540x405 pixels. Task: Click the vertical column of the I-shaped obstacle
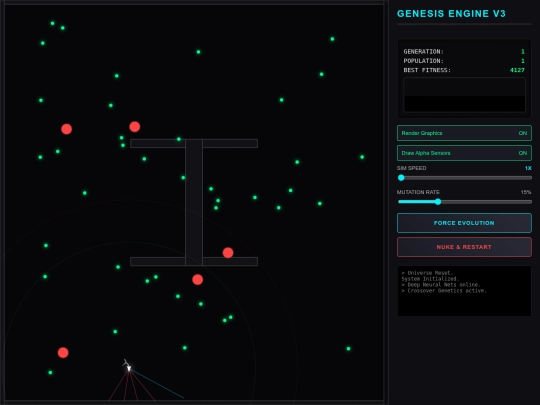[x=194, y=202]
